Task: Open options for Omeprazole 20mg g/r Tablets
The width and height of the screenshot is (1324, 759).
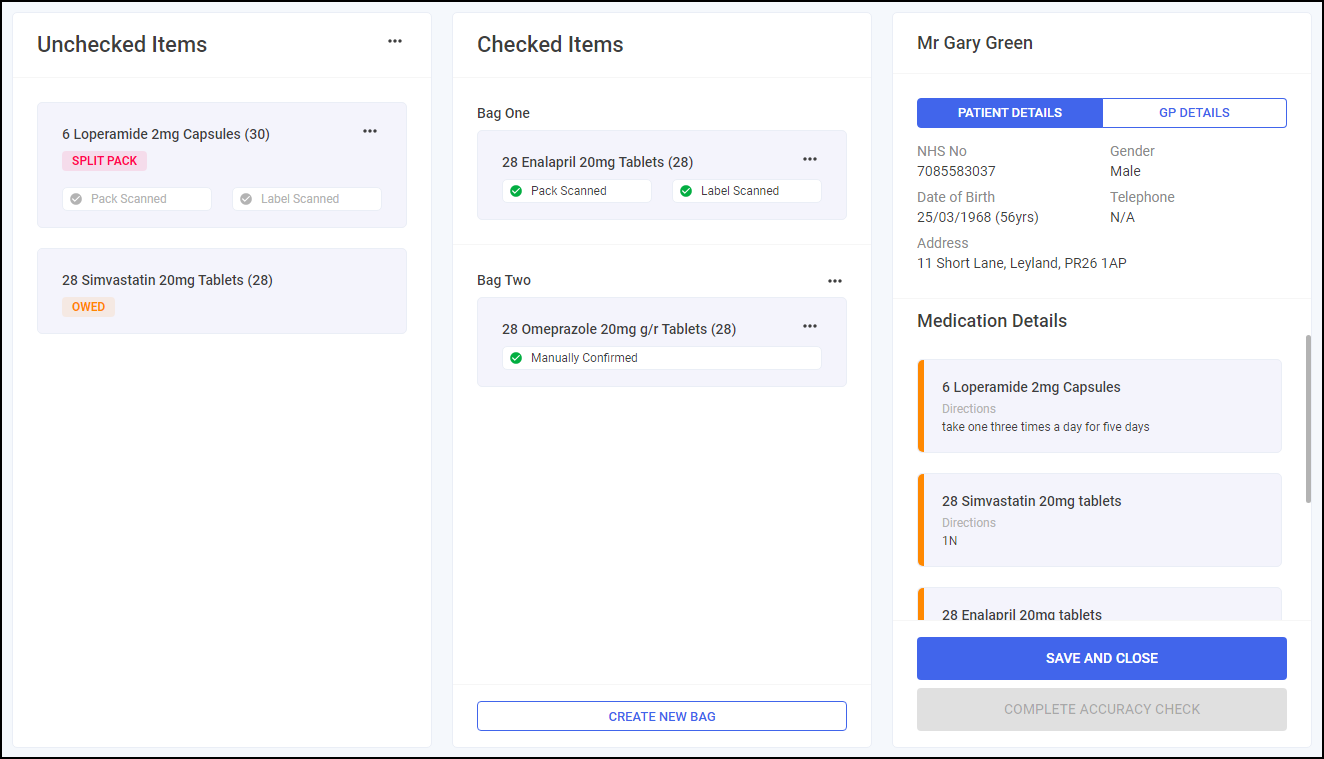Action: tap(810, 326)
